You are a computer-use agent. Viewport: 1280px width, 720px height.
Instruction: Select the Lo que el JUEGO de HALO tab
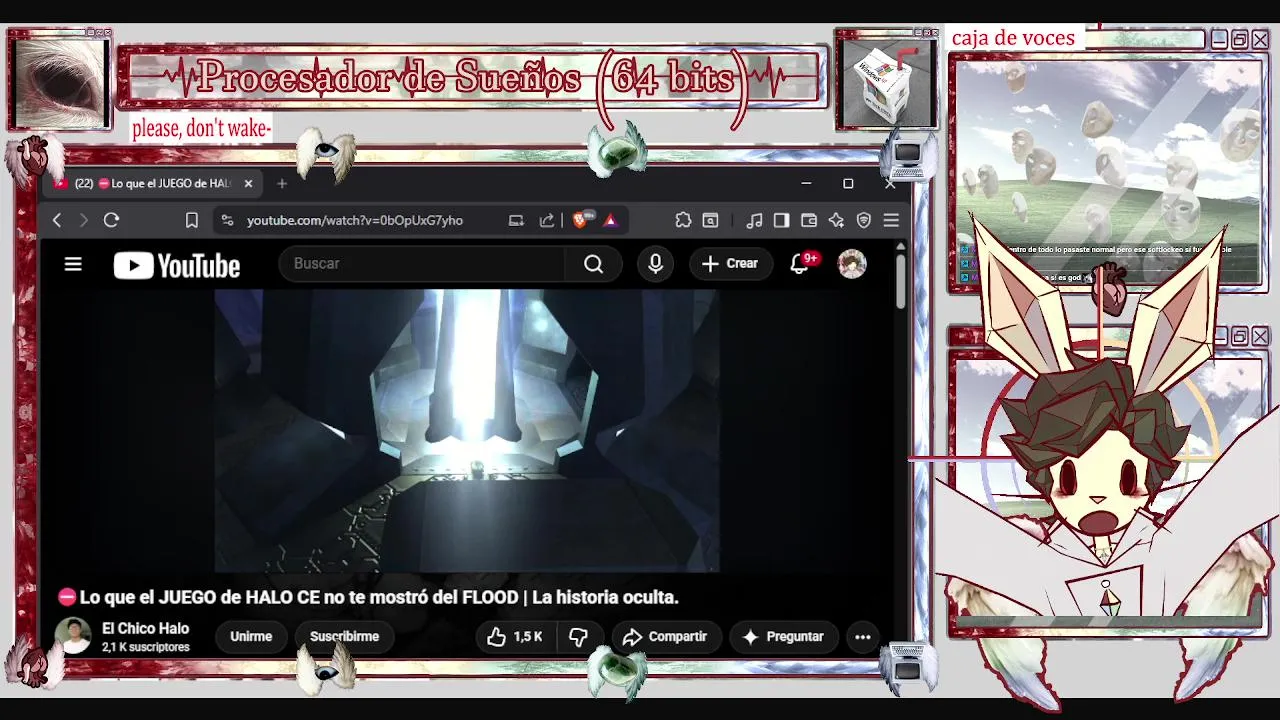(x=152, y=183)
